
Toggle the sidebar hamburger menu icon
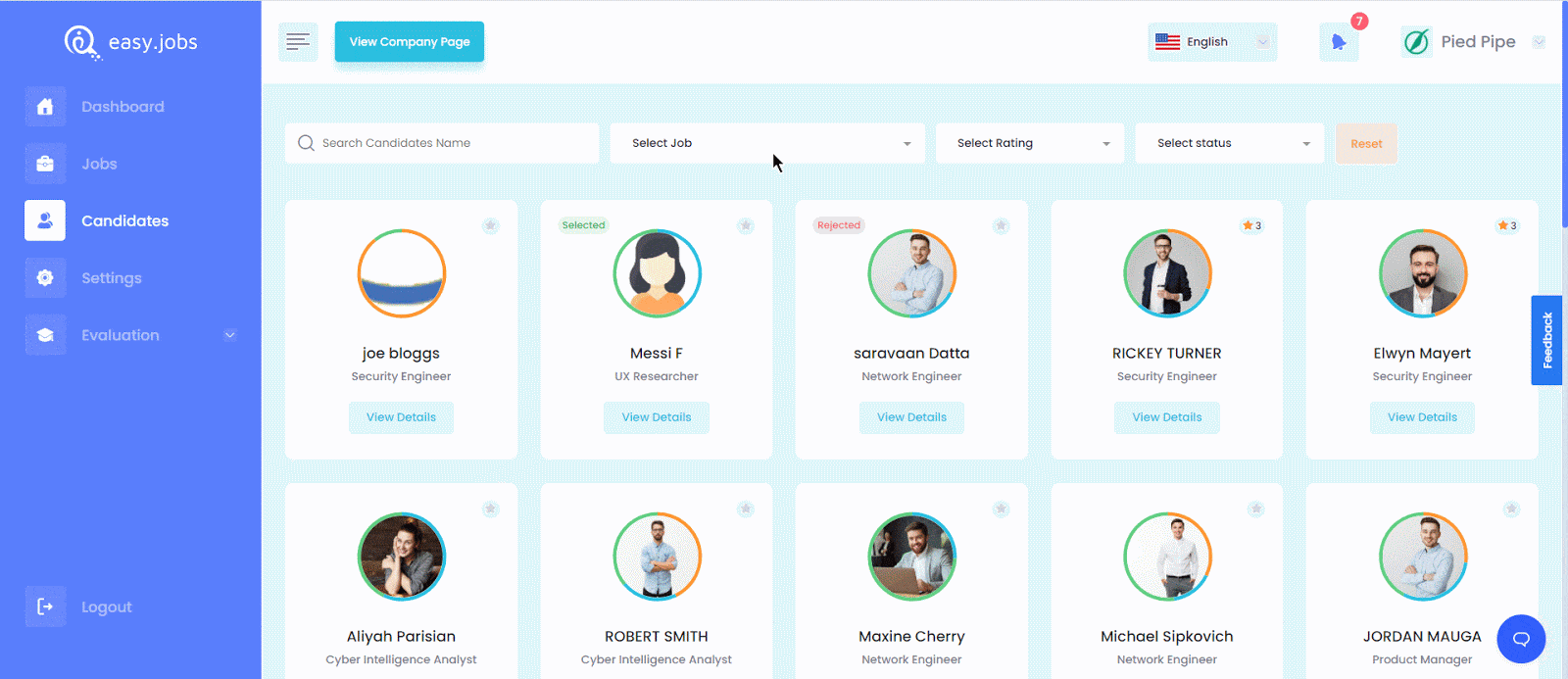[298, 41]
